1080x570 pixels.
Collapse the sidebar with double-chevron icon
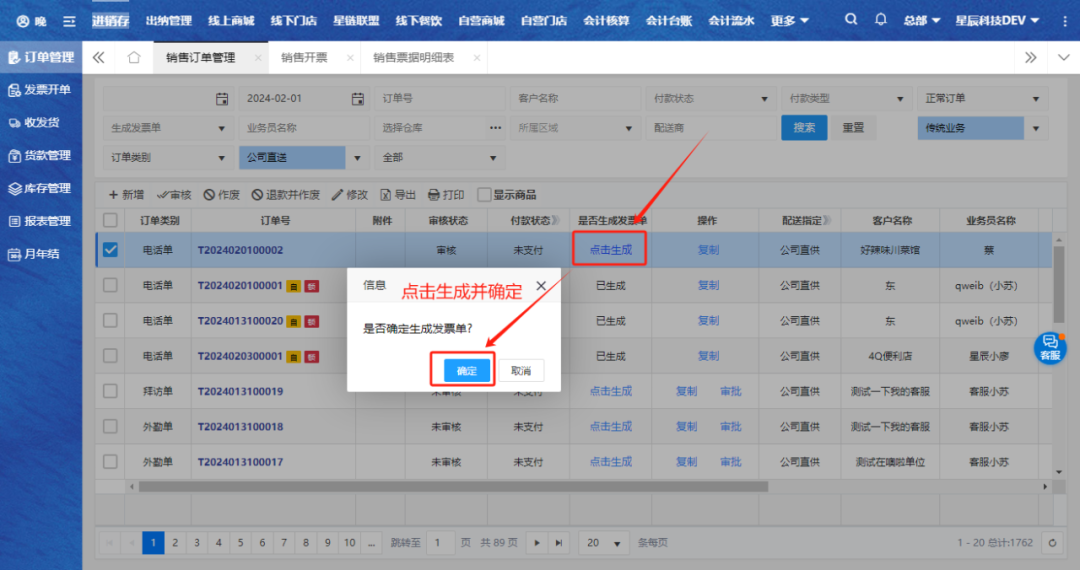(x=98, y=58)
